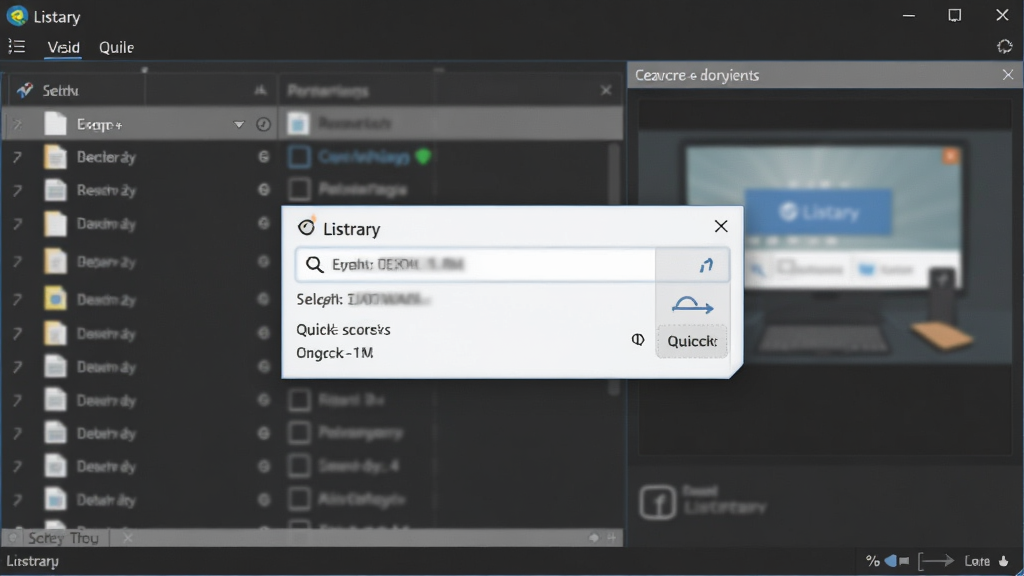Focus the search field in the Listrary dialog
1024x576 pixels.
[x=475, y=264]
